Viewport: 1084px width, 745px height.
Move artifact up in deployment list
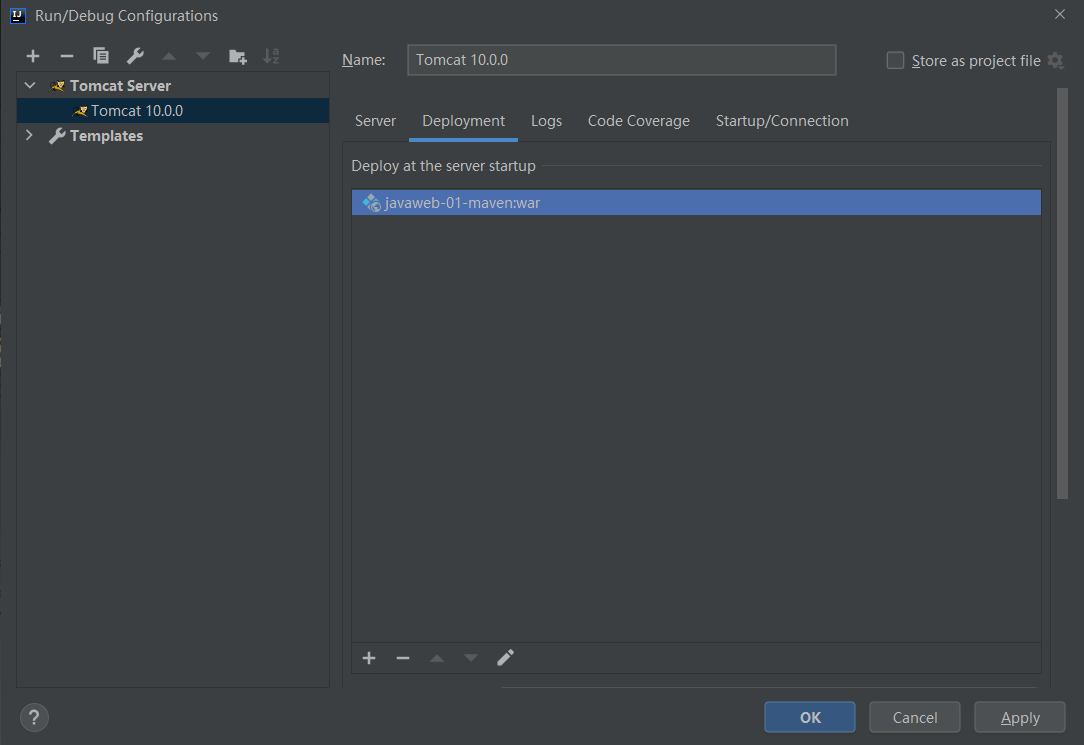(437, 658)
